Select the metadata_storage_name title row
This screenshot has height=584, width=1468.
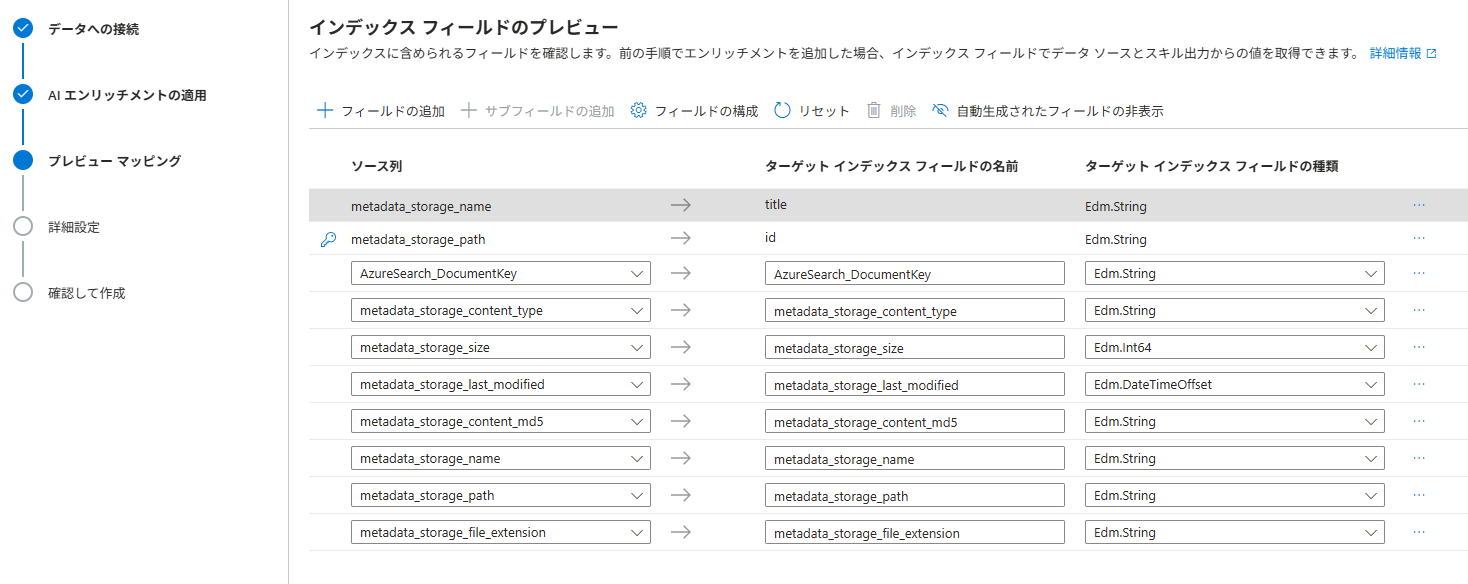[421, 206]
